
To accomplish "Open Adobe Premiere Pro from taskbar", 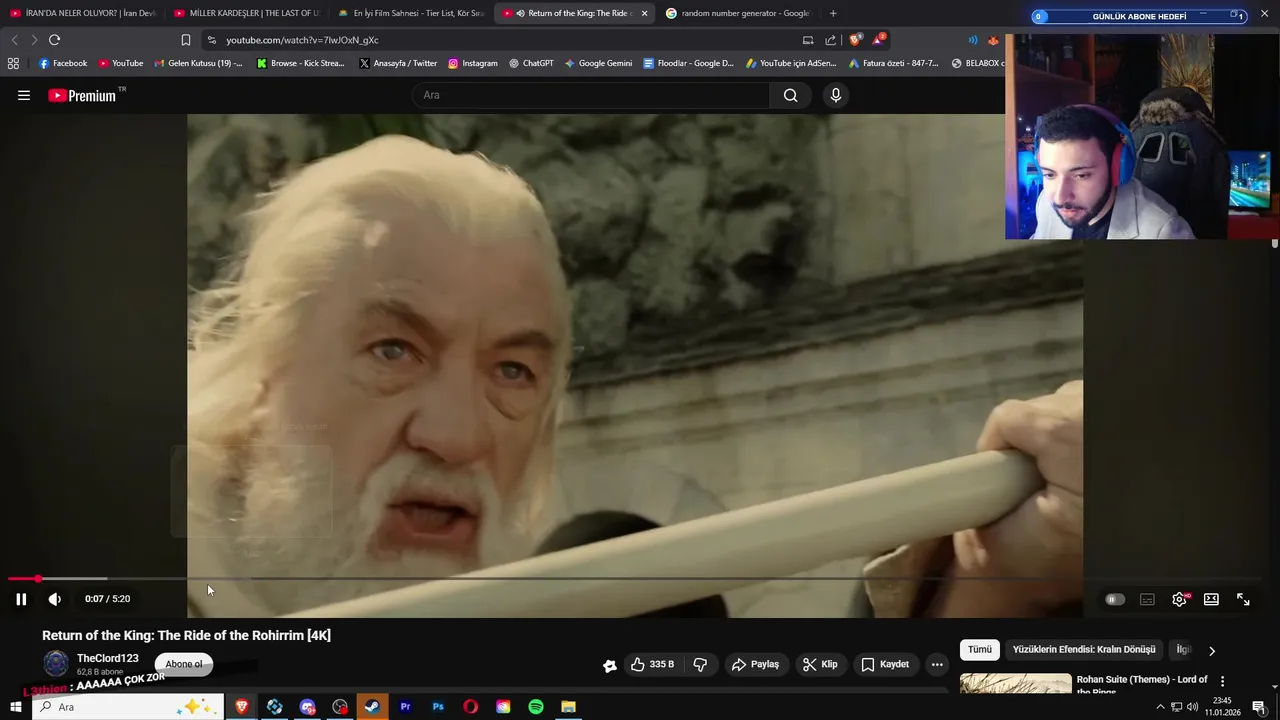I will 405,707.
